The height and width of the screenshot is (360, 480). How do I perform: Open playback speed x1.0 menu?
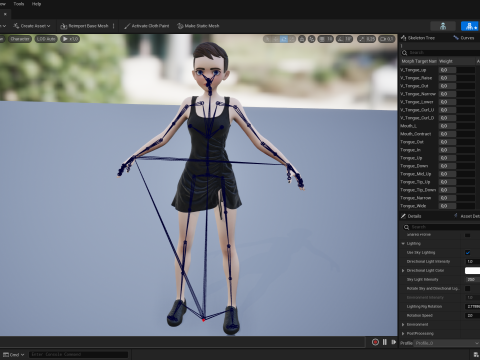[70, 39]
